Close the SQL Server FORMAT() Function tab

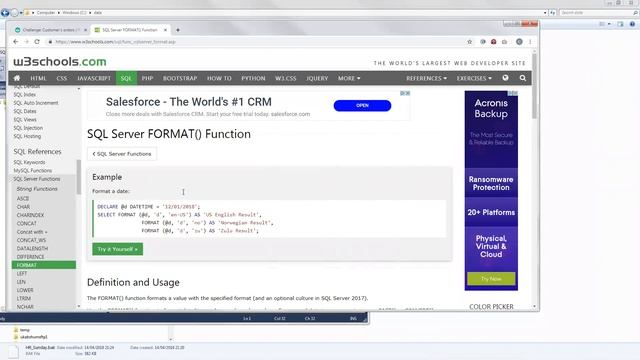165,30
